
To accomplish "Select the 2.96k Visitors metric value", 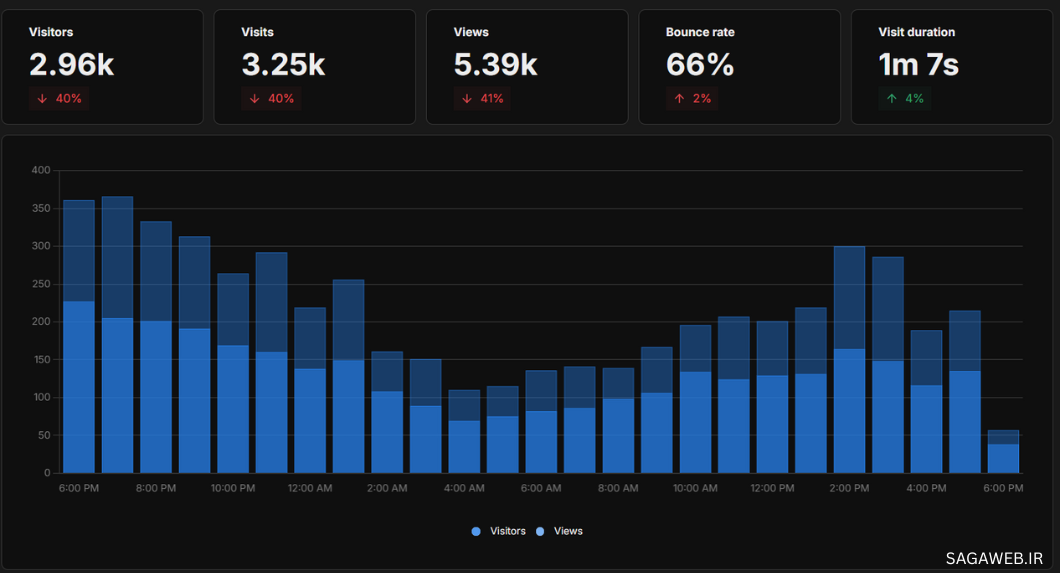I will pos(71,65).
